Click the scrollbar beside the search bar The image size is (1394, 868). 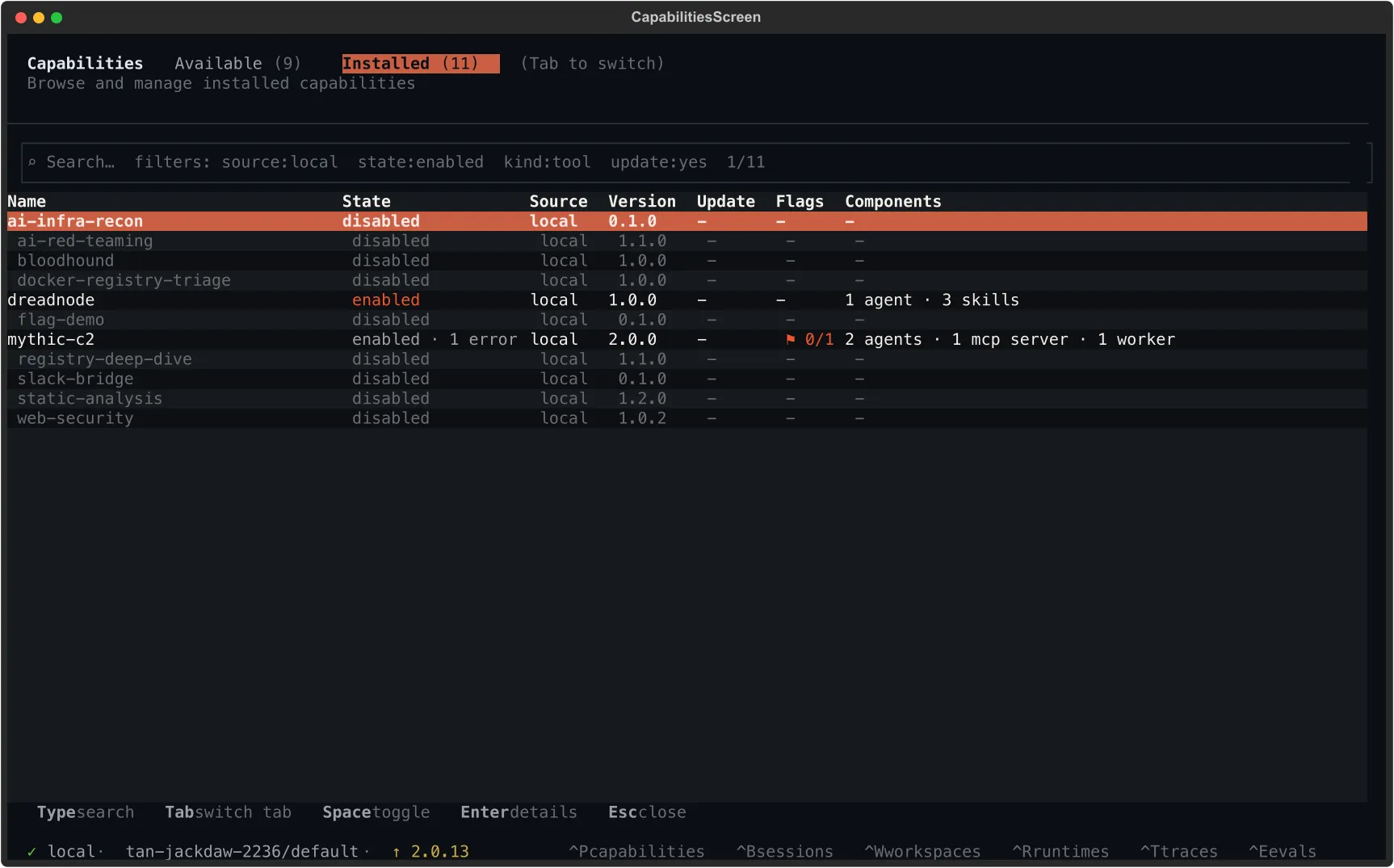point(1371,162)
